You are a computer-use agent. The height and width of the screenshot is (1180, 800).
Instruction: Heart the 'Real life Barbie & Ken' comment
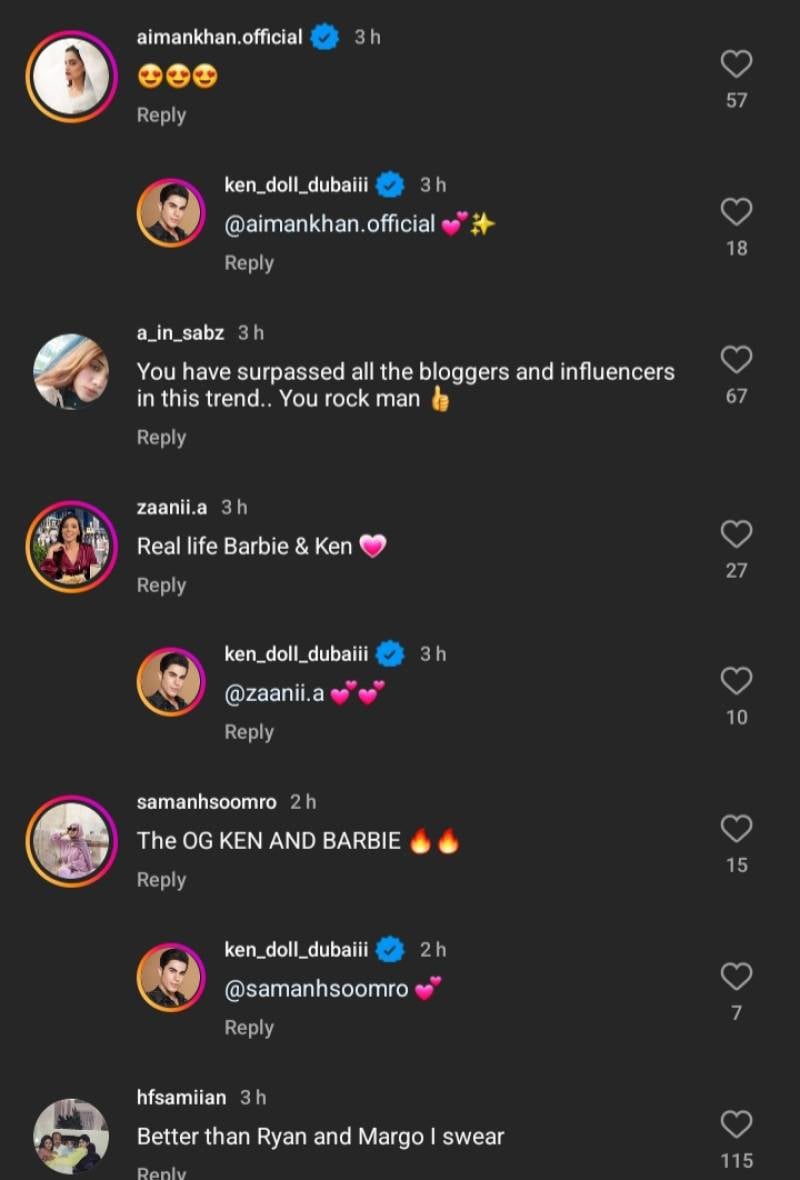coord(736,534)
